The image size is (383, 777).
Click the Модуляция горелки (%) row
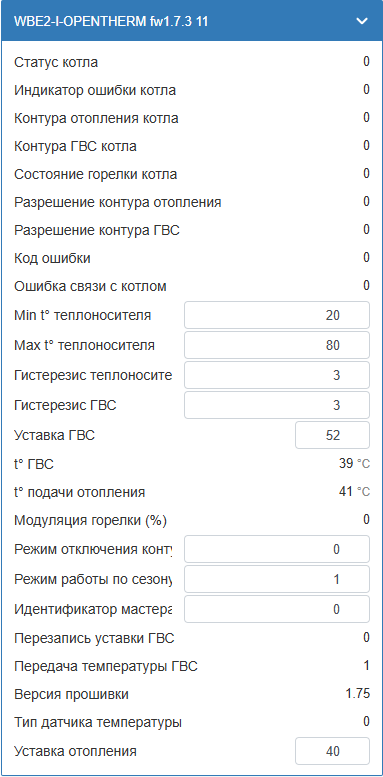pyautogui.click(x=192, y=520)
